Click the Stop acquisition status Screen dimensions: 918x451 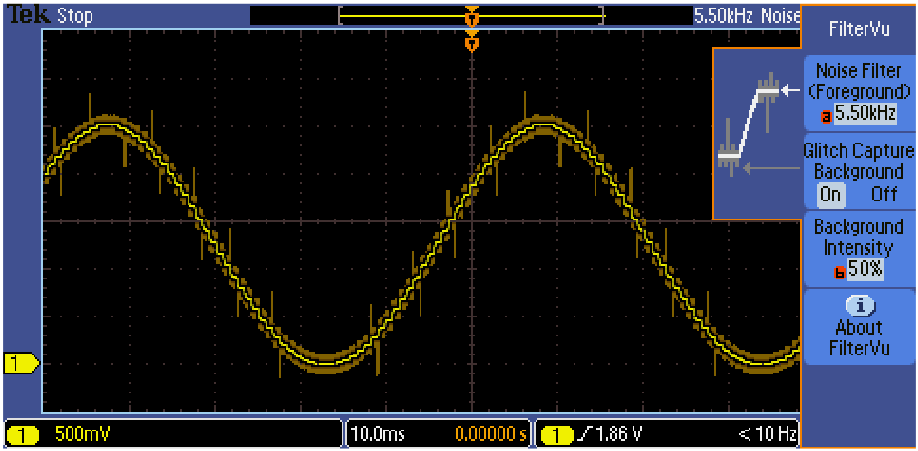point(74,16)
